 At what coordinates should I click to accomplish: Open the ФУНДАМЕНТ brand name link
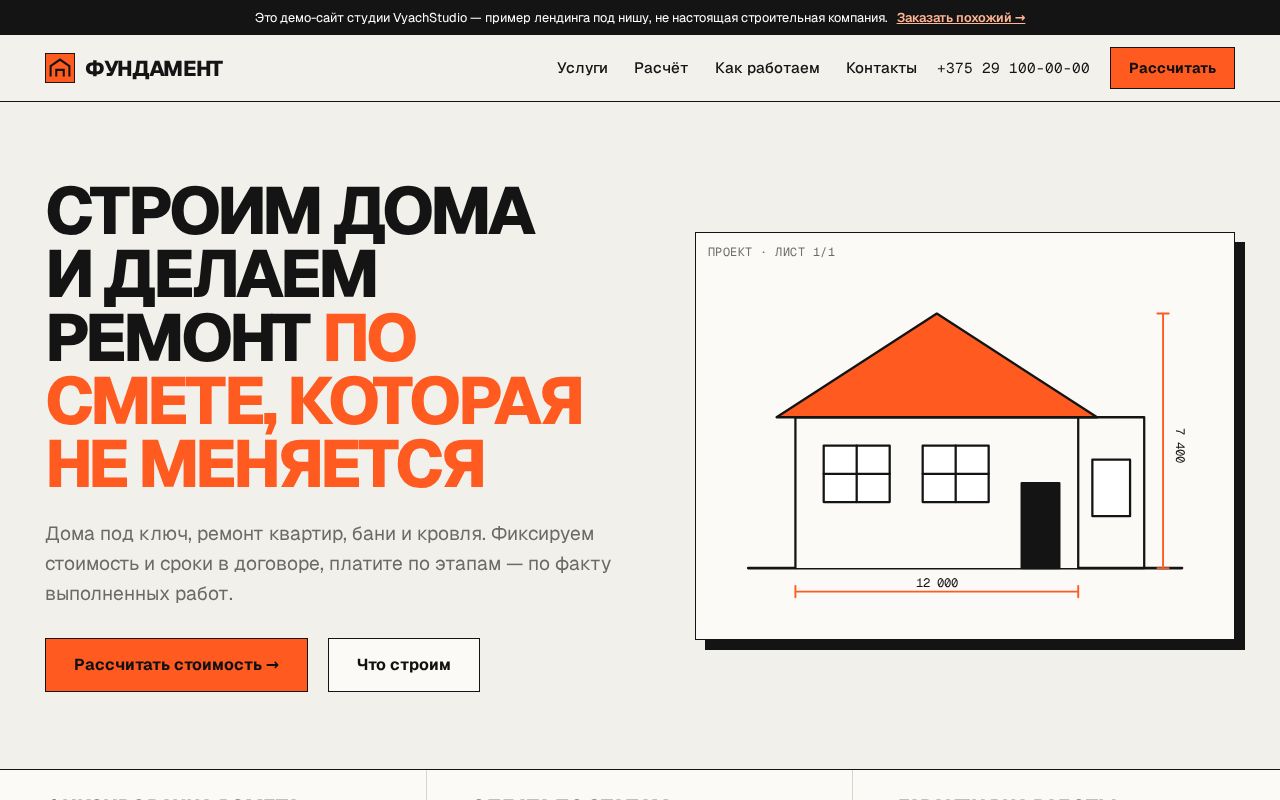pyautogui.click(x=154, y=68)
